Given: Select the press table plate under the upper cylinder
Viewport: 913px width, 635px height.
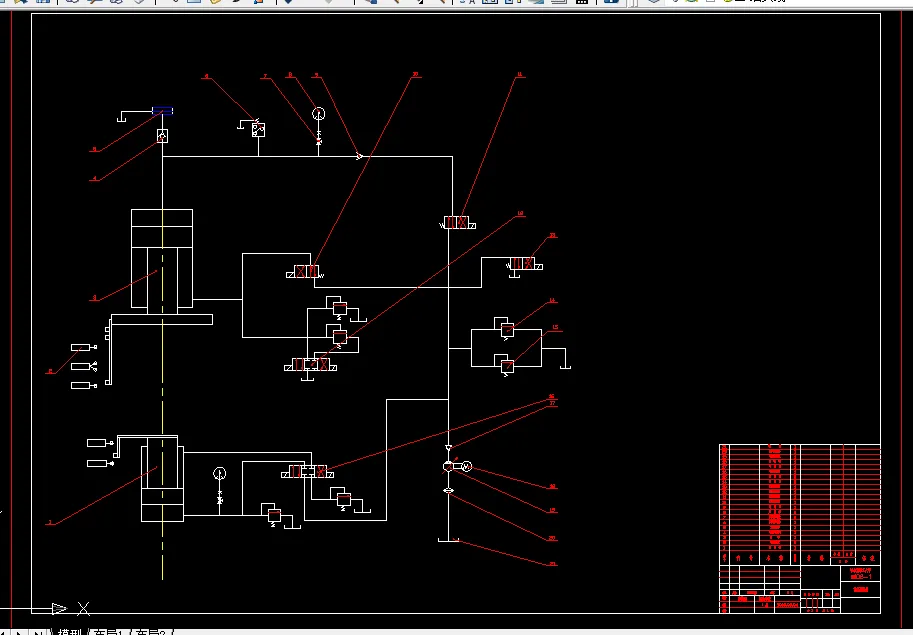Looking at the screenshot, I should coord(161,320).
